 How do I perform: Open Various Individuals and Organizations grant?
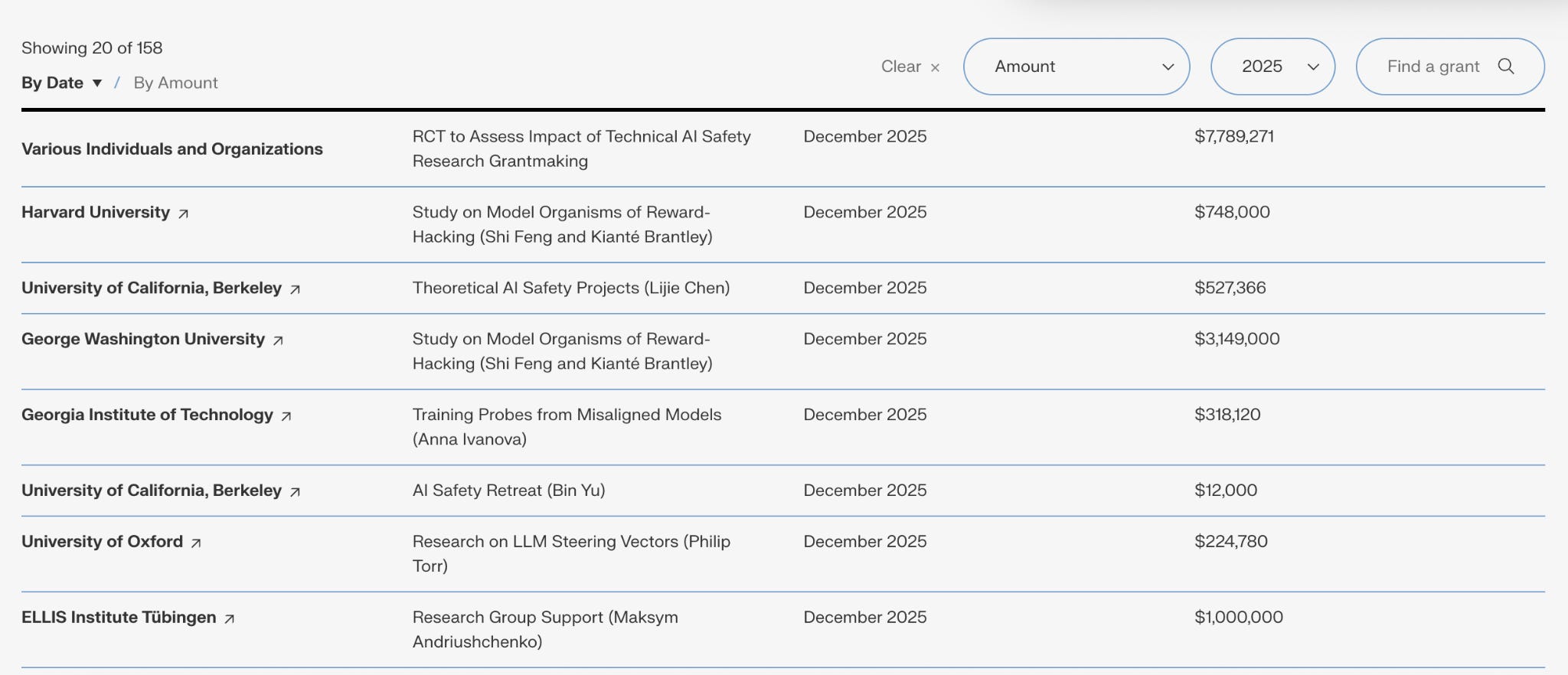(x=172, y=148)
